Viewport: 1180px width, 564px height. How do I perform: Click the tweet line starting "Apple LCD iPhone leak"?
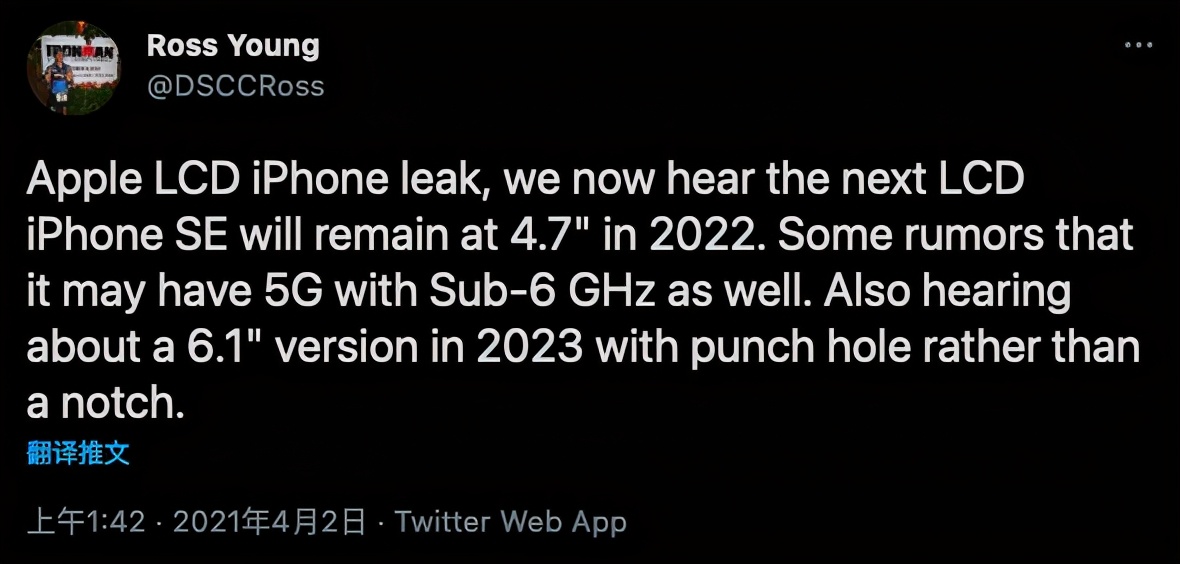click(525, 181)
